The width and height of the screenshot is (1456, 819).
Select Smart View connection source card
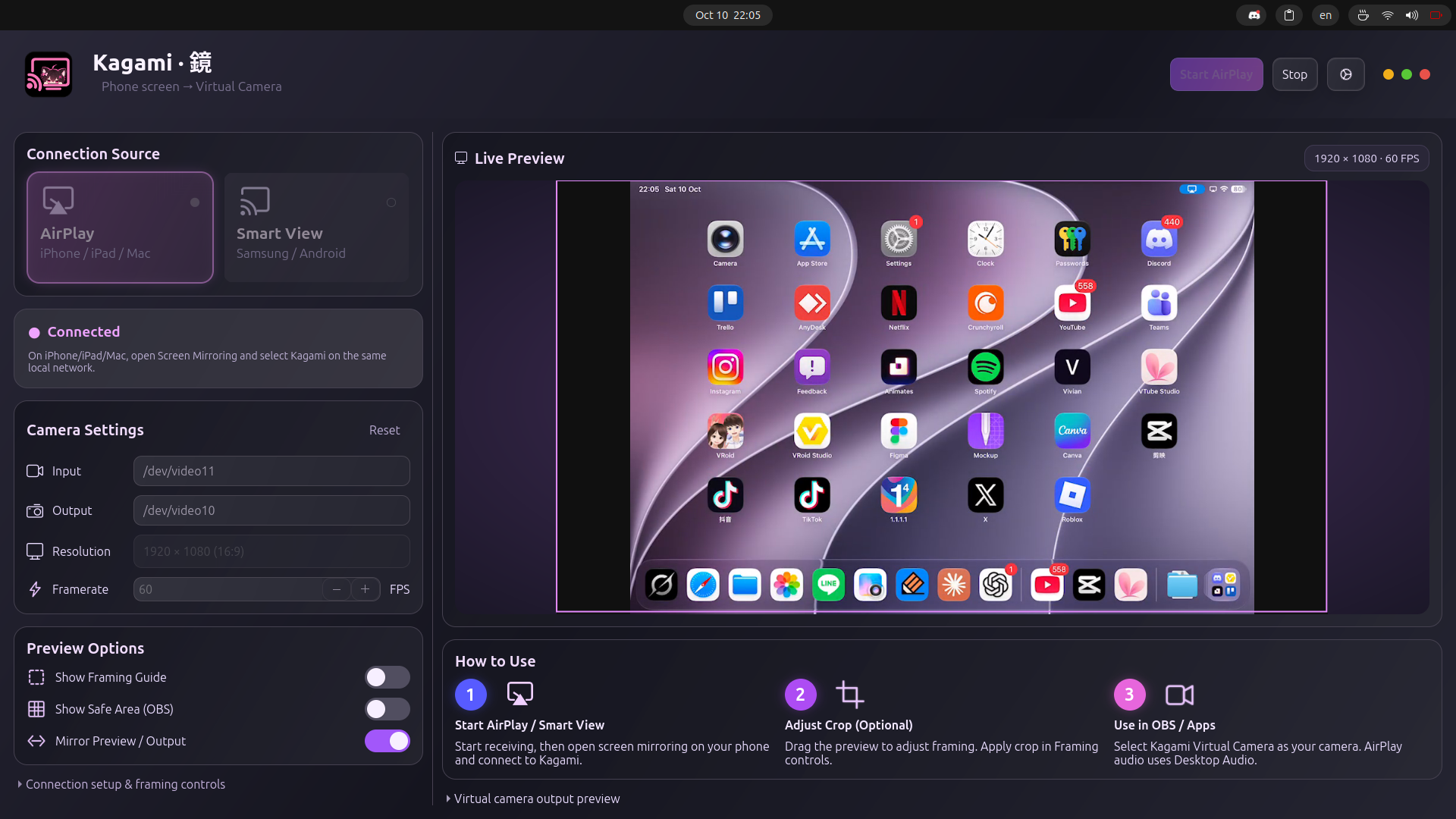point(316,227)
